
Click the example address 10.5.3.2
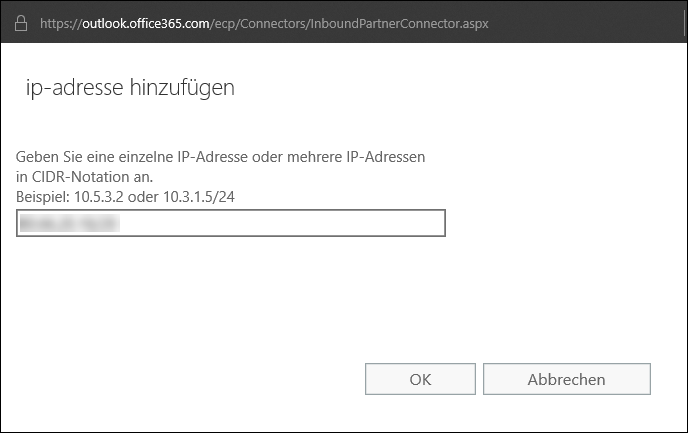click(99, 197)
